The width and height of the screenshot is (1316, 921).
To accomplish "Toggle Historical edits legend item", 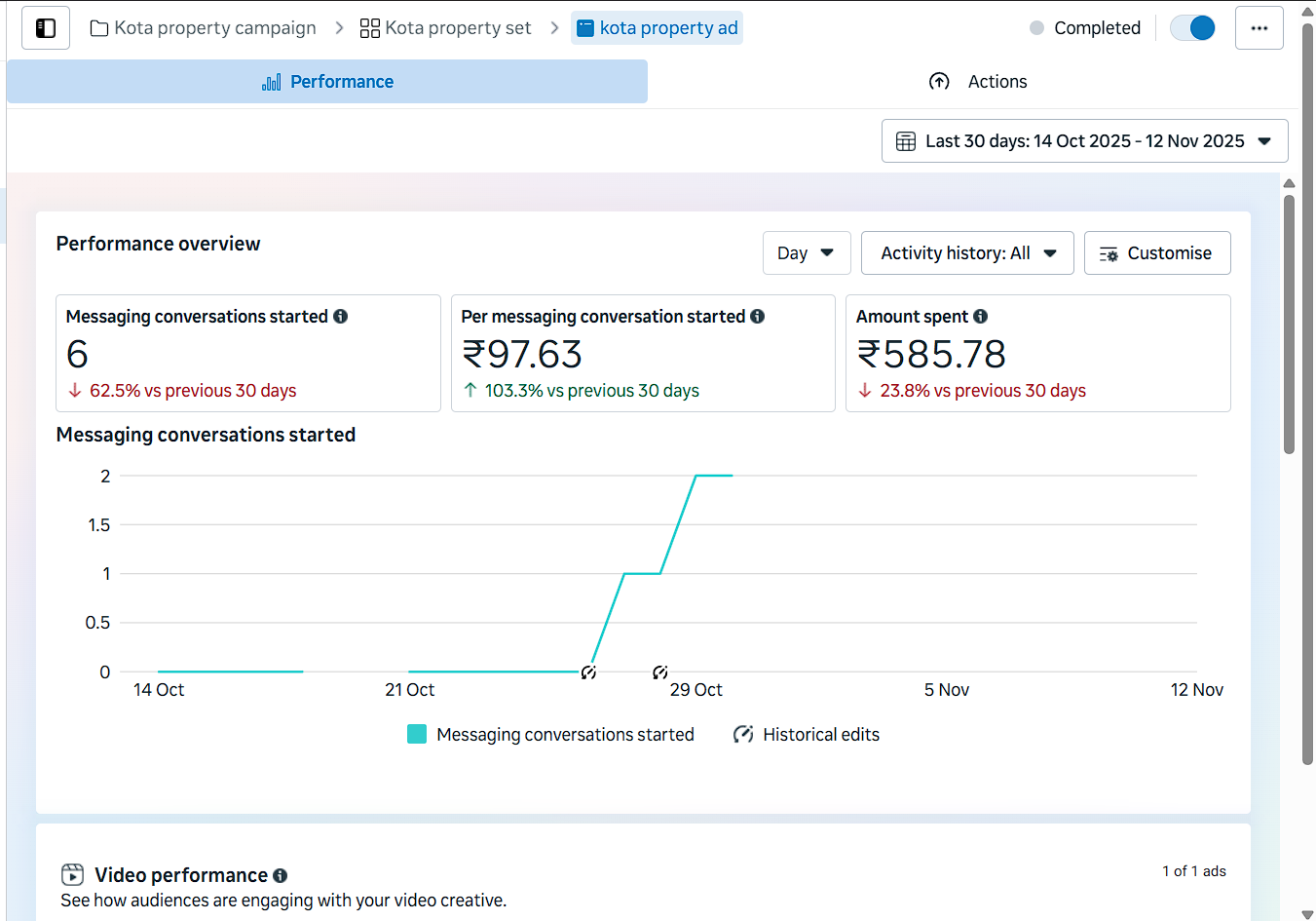I will 806,735.
